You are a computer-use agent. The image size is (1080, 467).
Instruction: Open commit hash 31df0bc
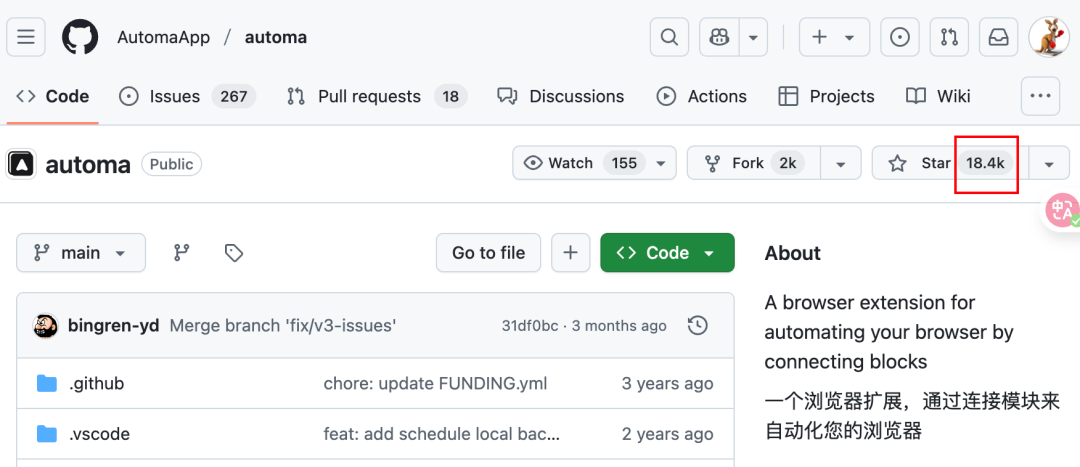pyautogui.click(x=530, y=325)
